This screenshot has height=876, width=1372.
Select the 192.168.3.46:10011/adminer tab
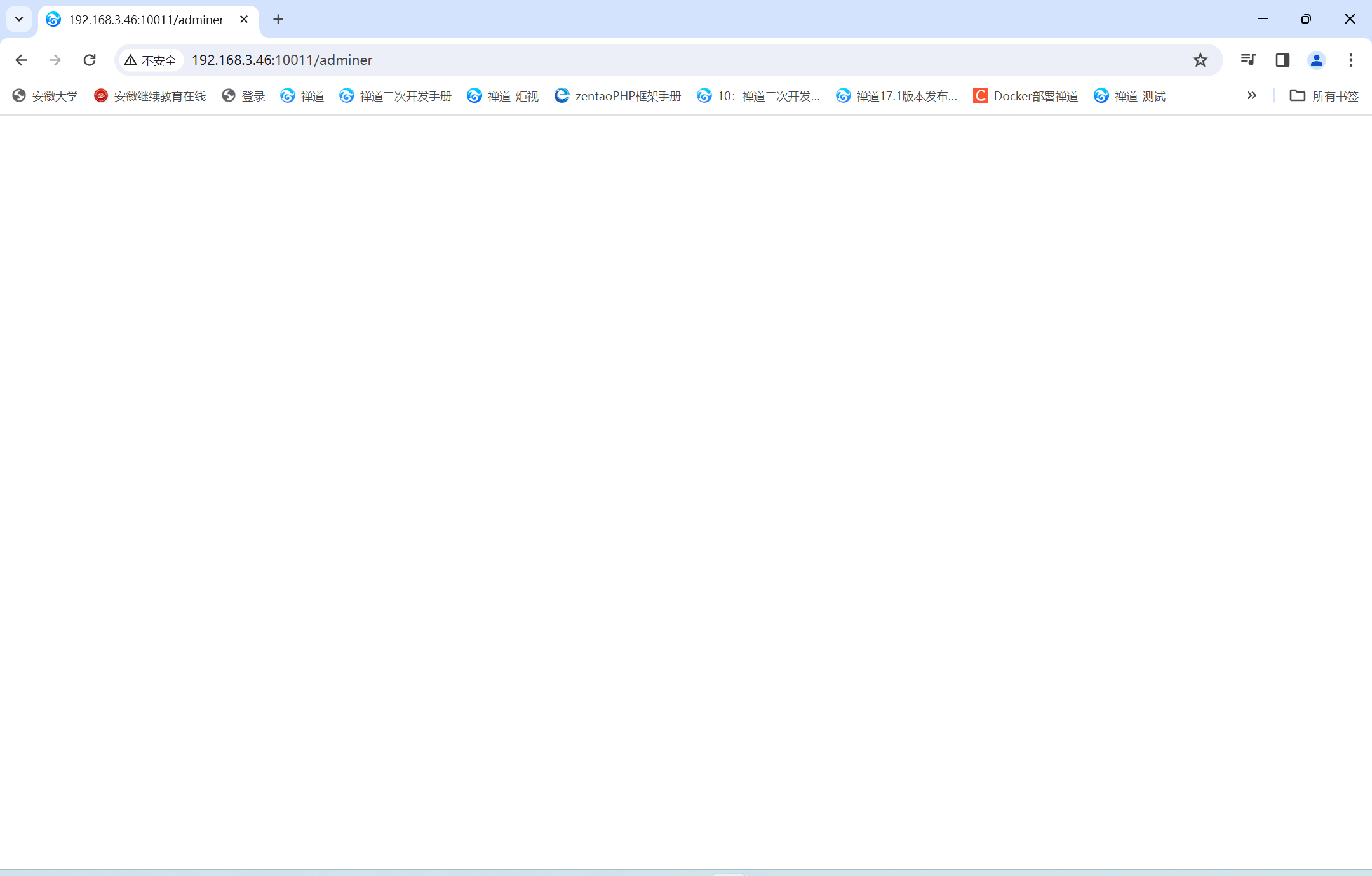pyautogui.click(x=145, y=20)
